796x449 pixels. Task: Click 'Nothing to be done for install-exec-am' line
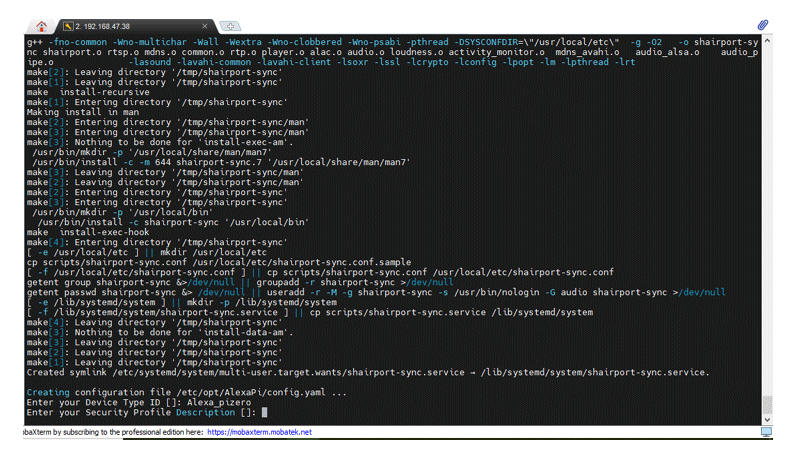coord(160,142)
